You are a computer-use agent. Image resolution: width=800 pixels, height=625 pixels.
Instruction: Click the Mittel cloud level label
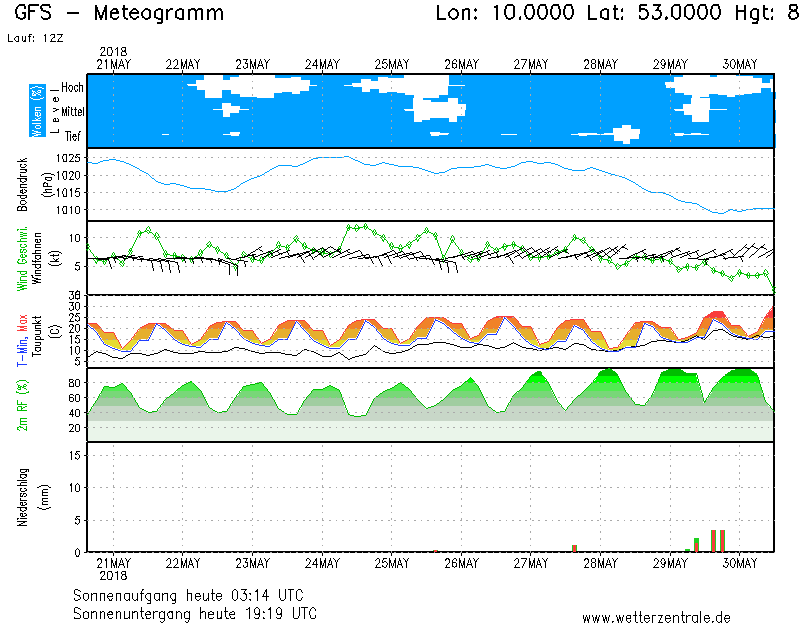[72, 112]
